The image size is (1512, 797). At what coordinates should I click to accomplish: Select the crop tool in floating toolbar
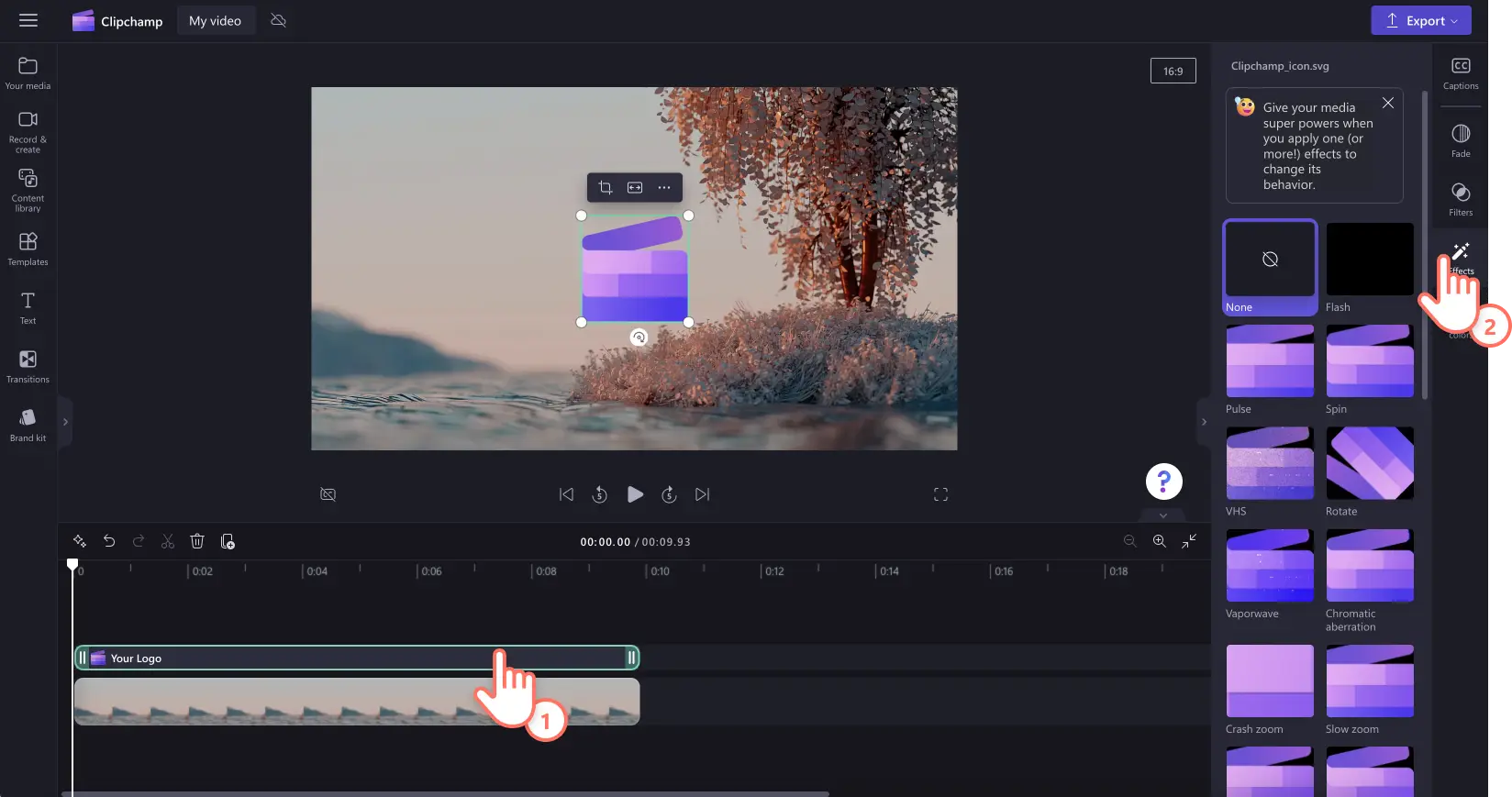click(x=606, y=187)
